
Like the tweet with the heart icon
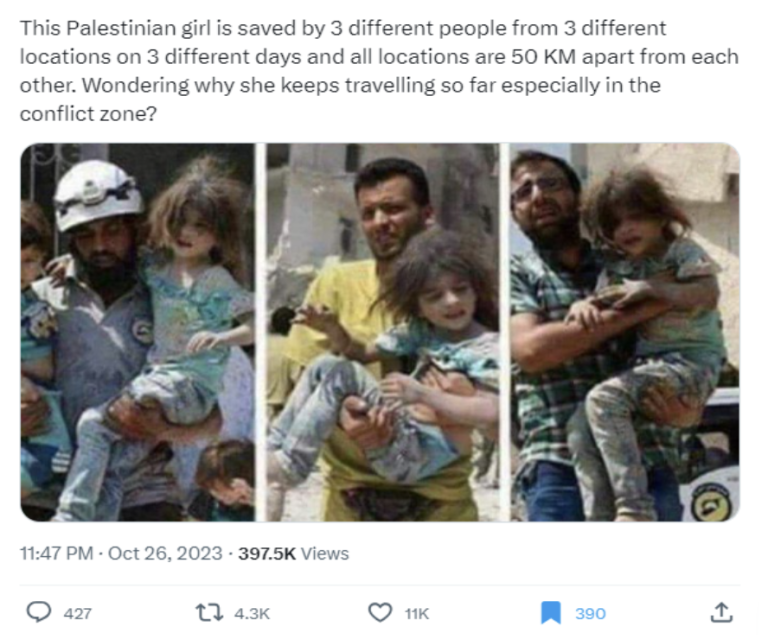pos(380,613)
